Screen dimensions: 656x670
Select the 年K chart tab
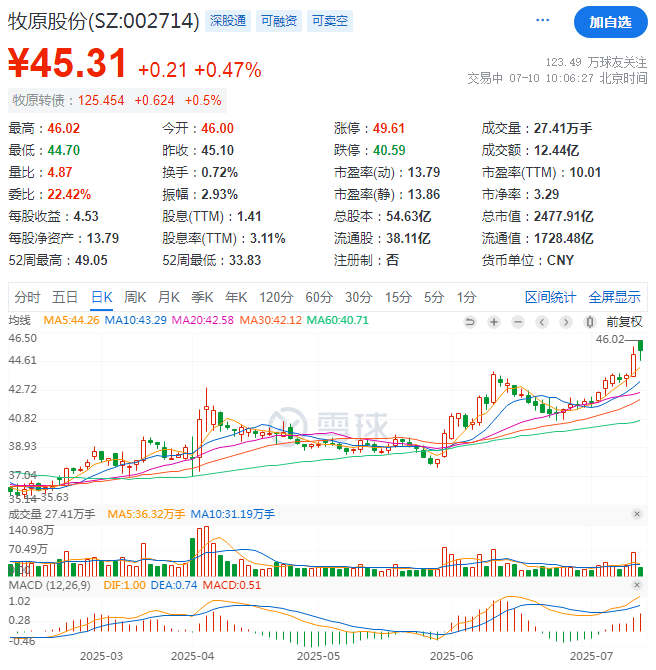point(236,297)
